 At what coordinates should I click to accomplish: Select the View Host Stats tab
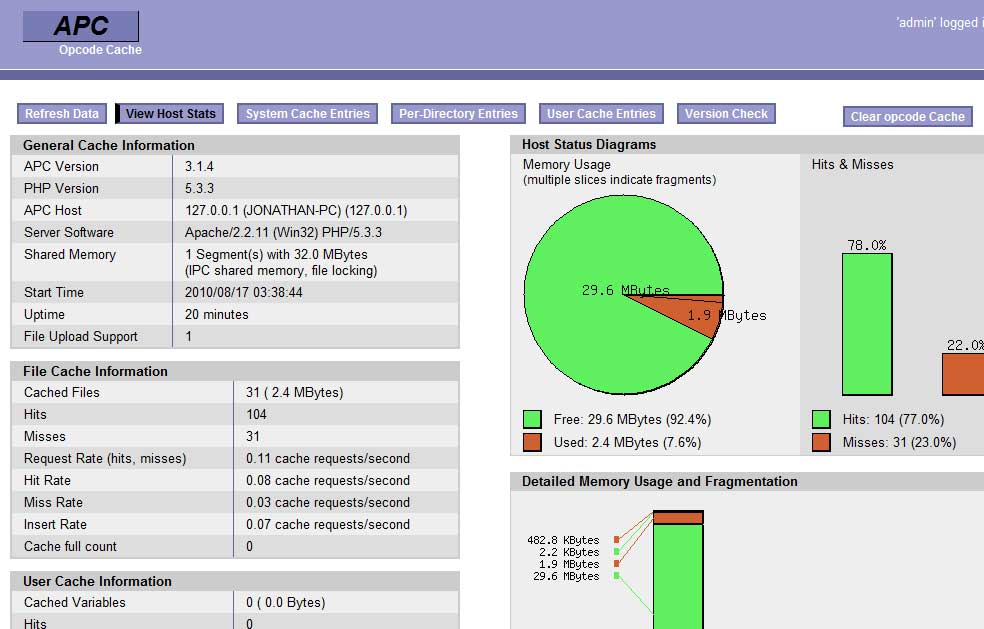169,113
